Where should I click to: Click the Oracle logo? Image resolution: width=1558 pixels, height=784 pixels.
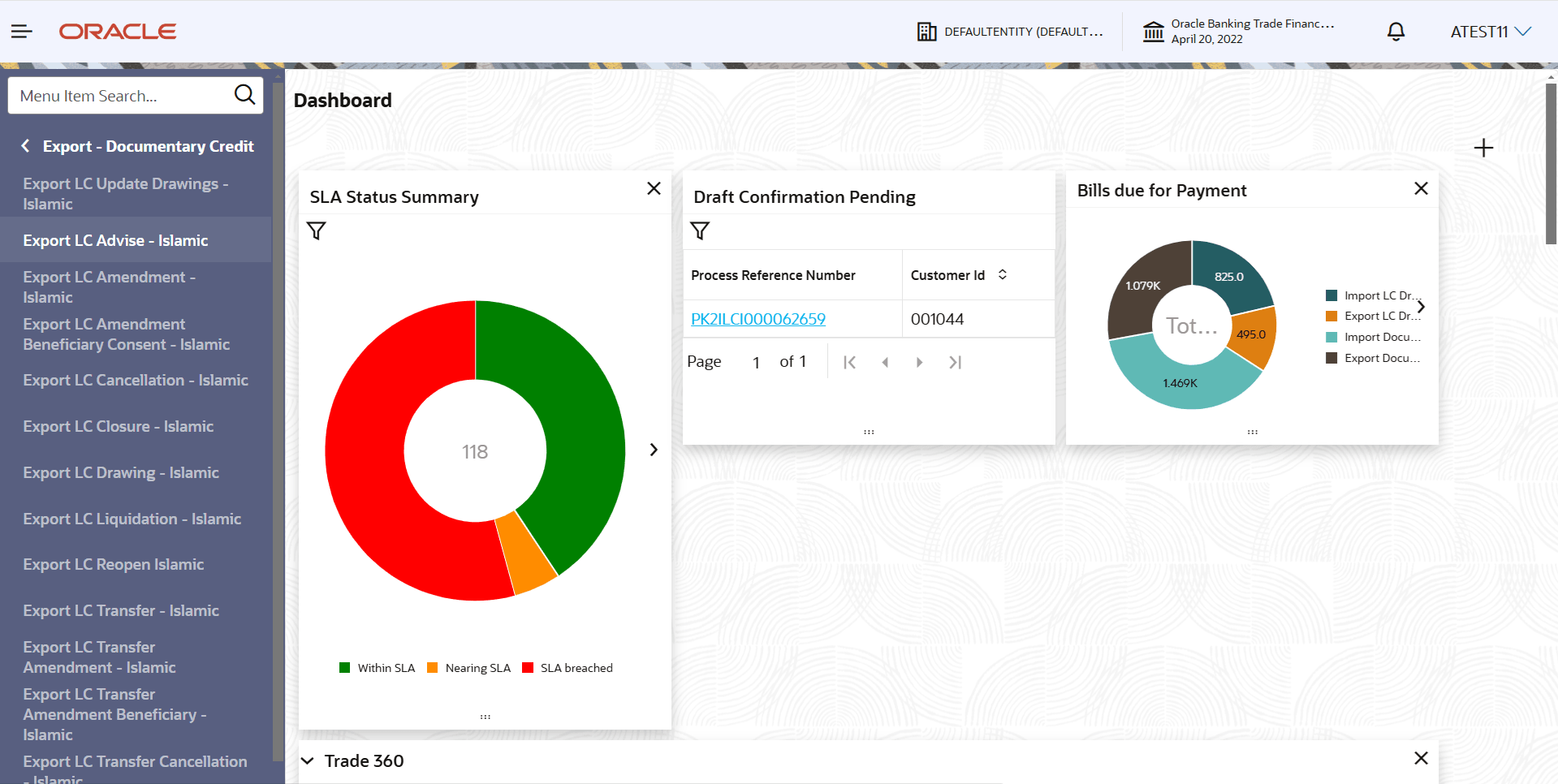tap(118, 32)
